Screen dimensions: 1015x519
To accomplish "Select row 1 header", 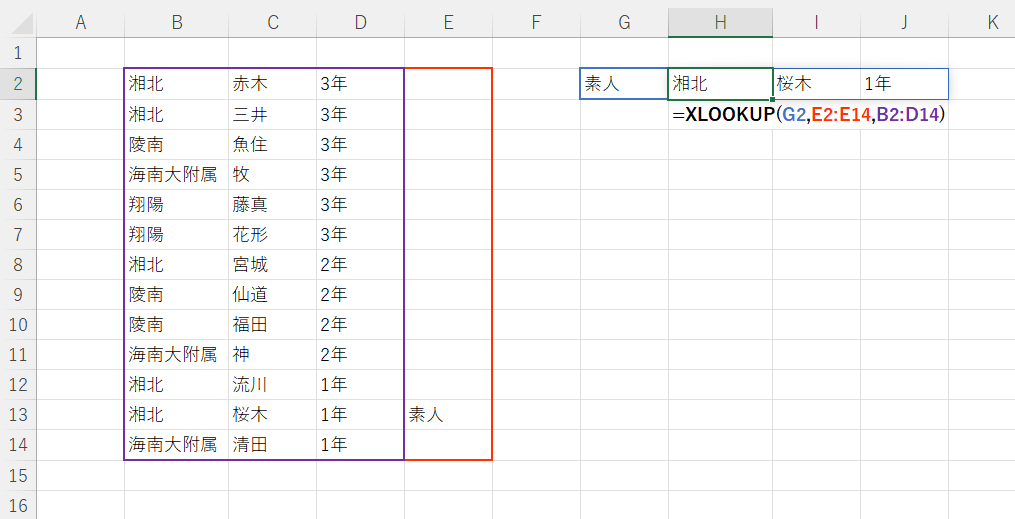I will pyautogui.click(x=18, y=53).
